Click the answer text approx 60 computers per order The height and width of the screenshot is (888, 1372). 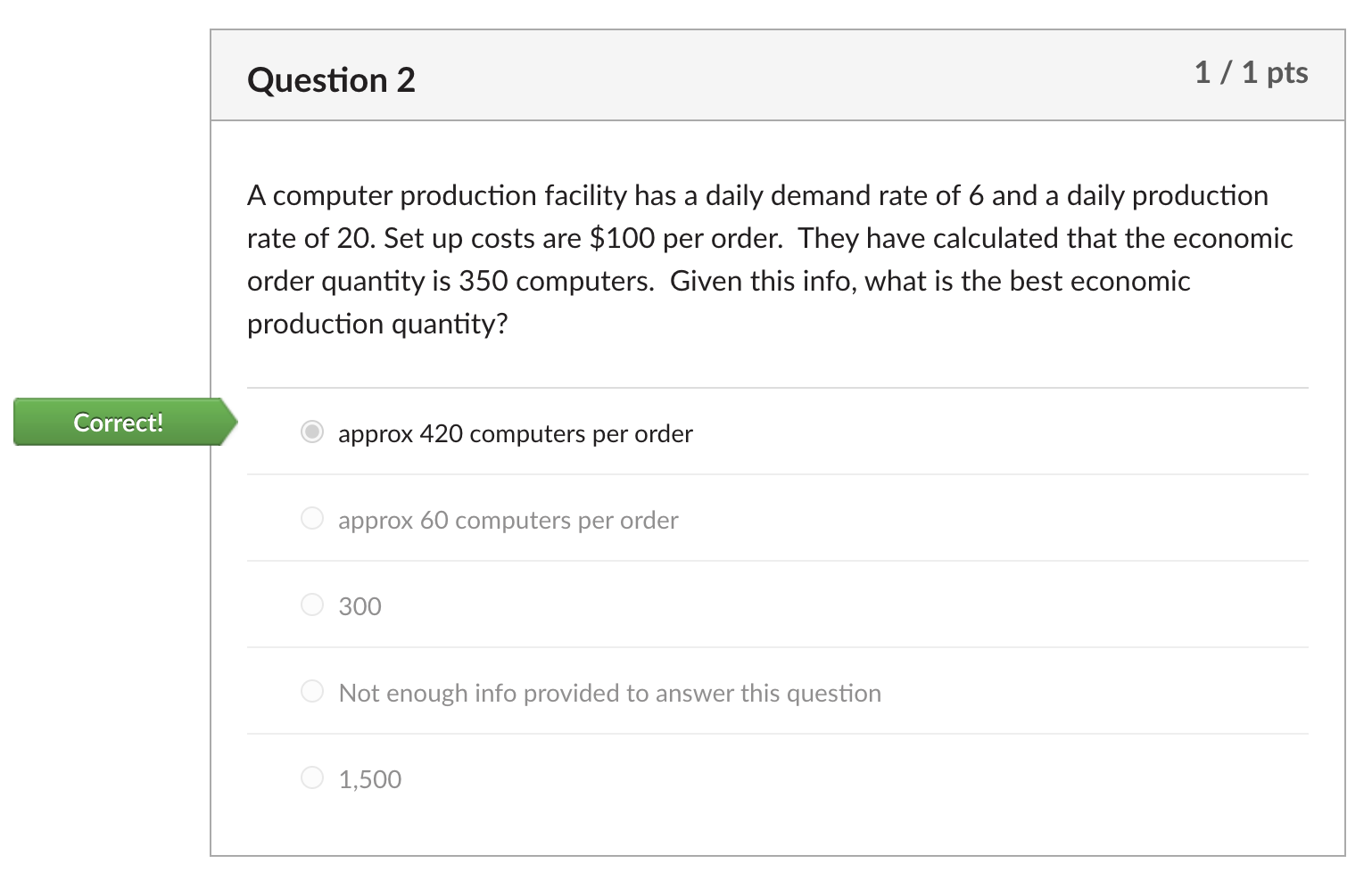click(x=508, y=521)
